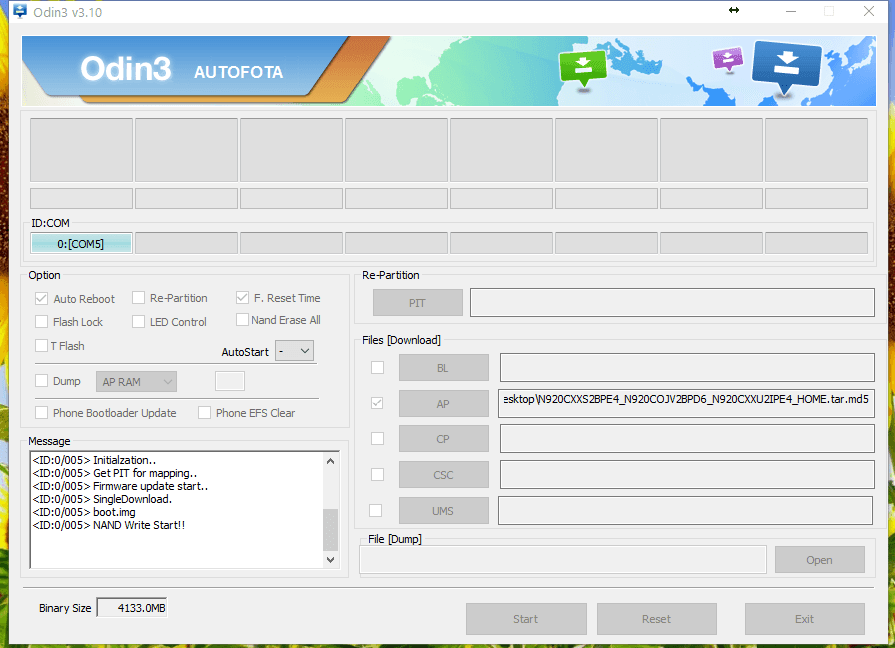Click the CP file button

pos(444,439)
